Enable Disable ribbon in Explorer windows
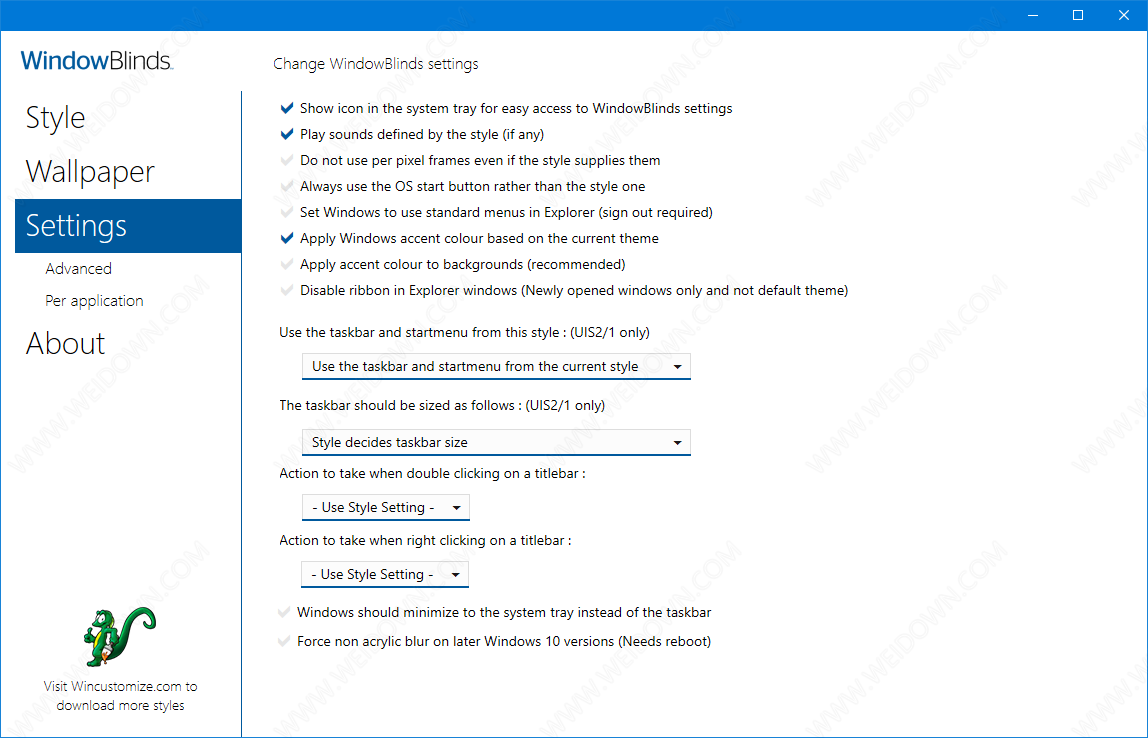1148x738 pixels. pyautogui.click(x=288, y=290)
